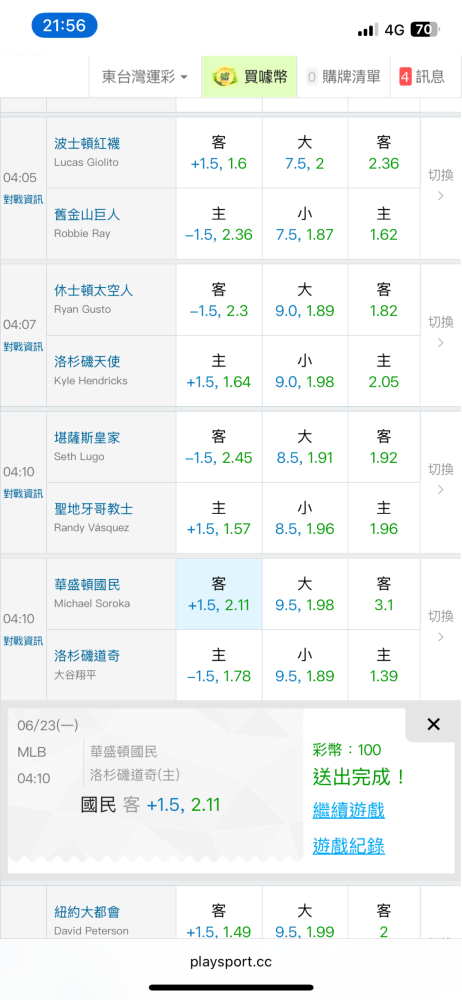Select 堪薩斯皇家 客 -1.5, 2.45 spread
This screenshot has height=1000, width=462.
219,447
